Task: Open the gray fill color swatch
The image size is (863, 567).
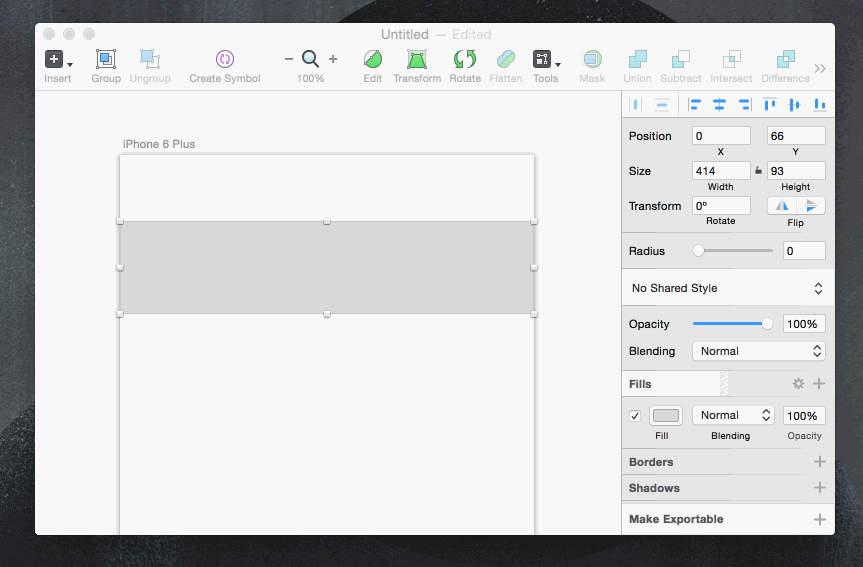Action: point(666,416)
